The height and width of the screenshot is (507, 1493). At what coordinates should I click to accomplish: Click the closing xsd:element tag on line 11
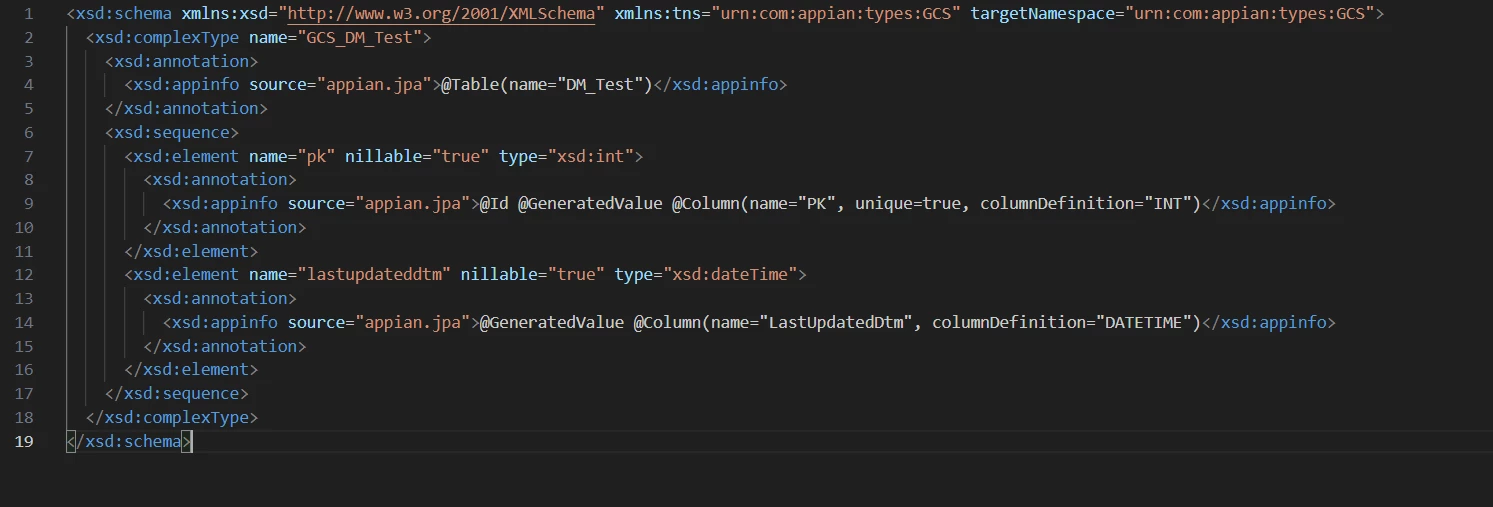pyautogui.click(x=191, y=251)
